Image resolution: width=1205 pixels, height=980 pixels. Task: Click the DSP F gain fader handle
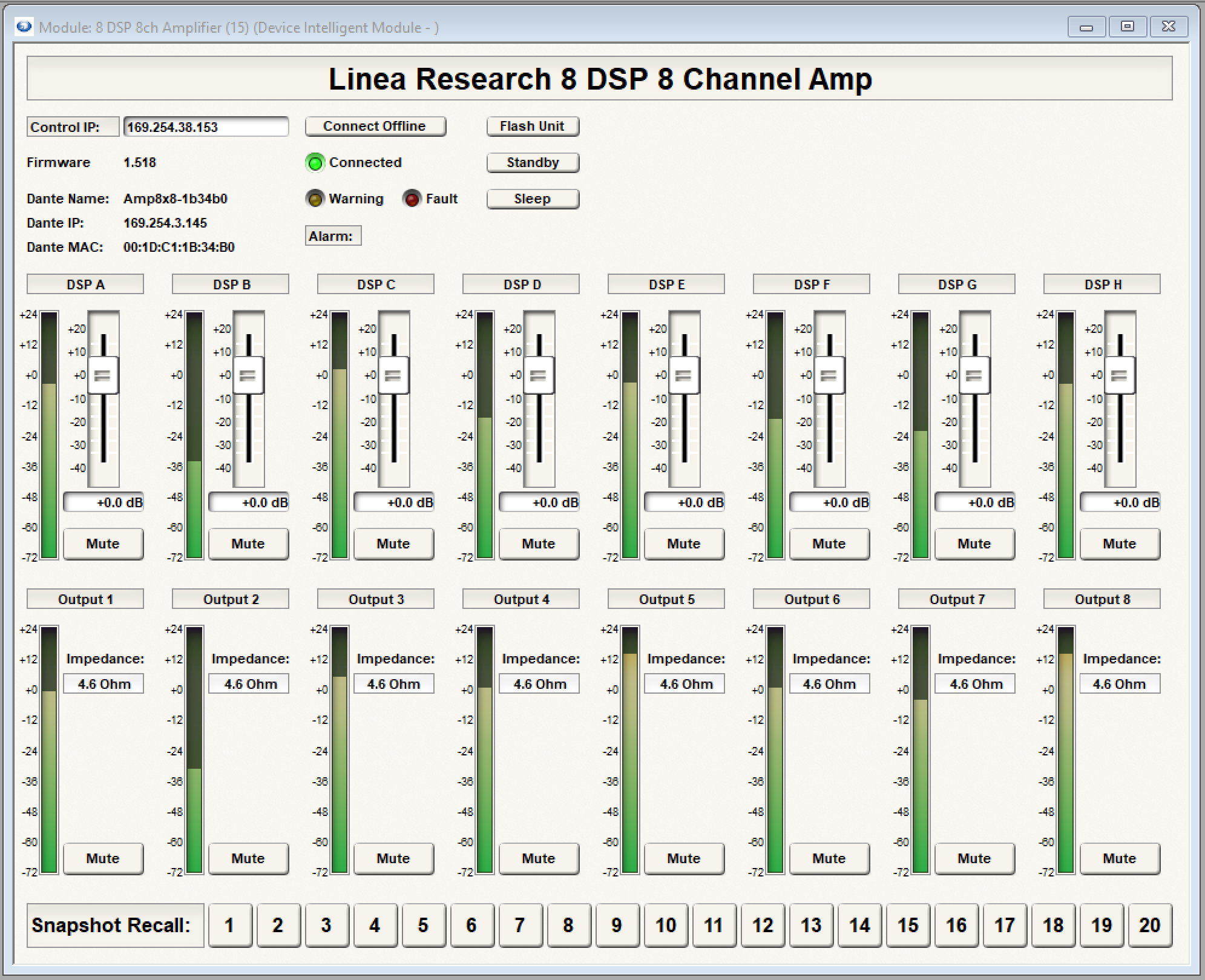click(829, 375)
